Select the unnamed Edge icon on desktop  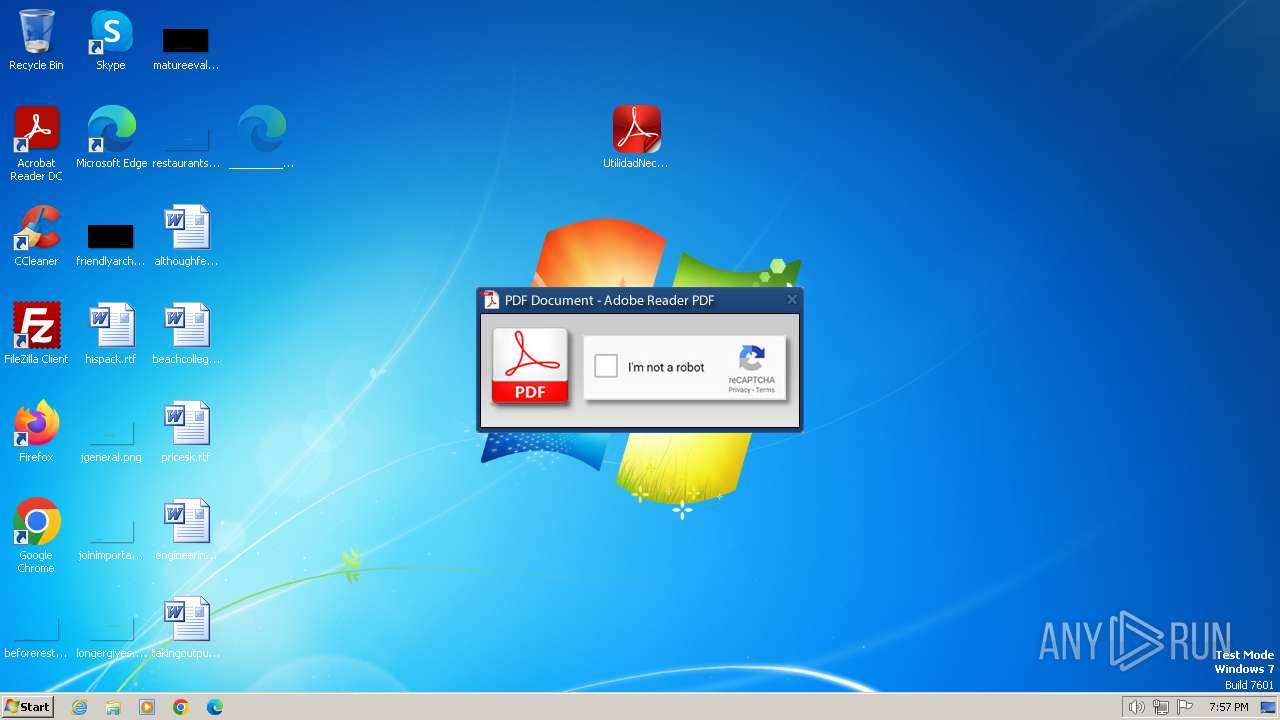(x=262, y=138)
